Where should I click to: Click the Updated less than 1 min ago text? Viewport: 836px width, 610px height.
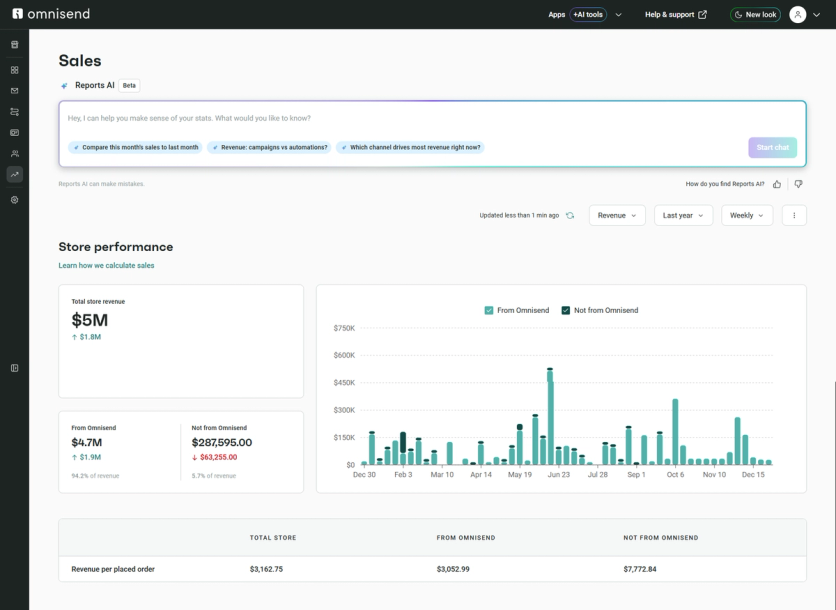click(x=519, y=215)
